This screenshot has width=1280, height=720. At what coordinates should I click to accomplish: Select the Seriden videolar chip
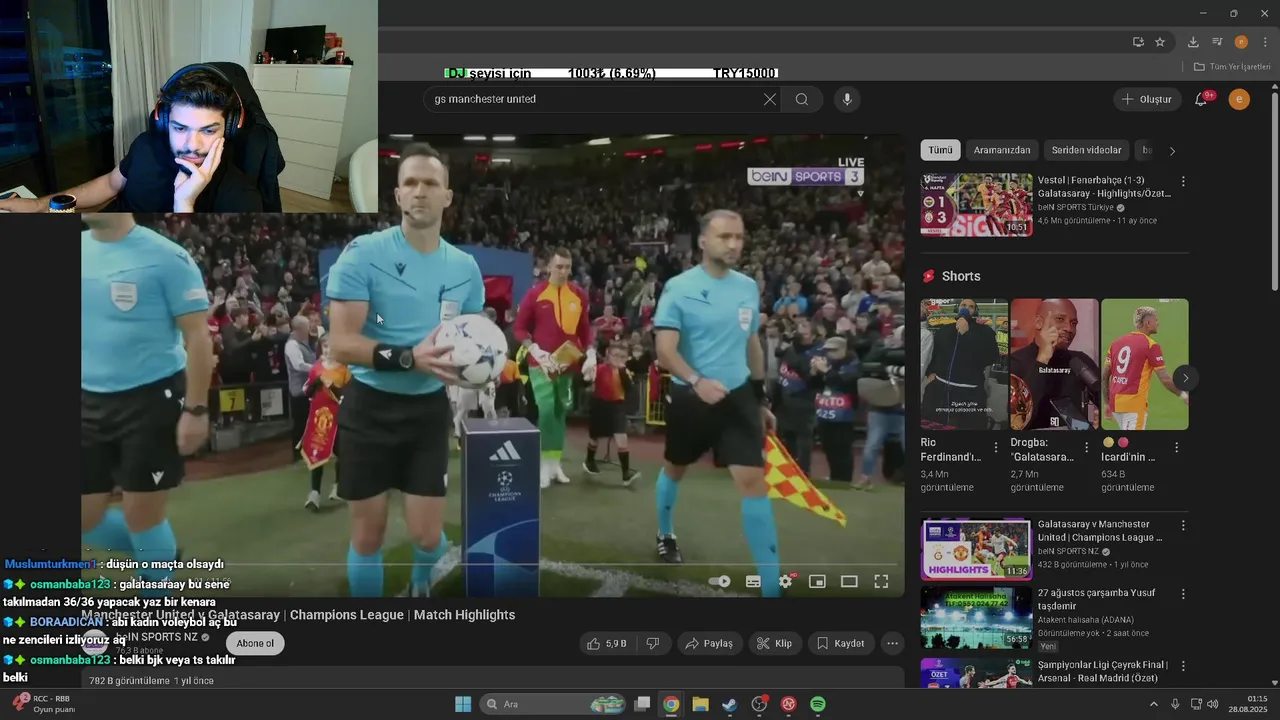[x=1087, y=150]
